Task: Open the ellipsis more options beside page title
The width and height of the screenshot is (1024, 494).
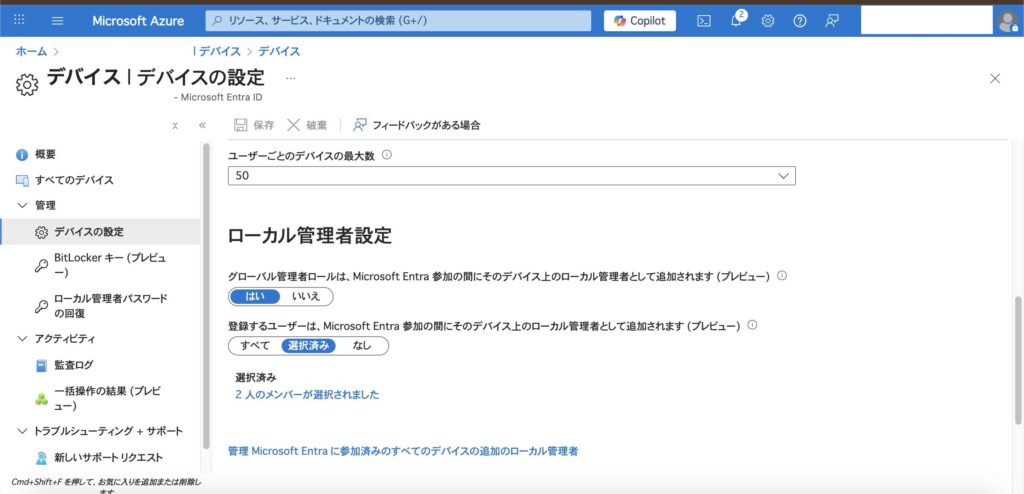Action: coord(291,78)
